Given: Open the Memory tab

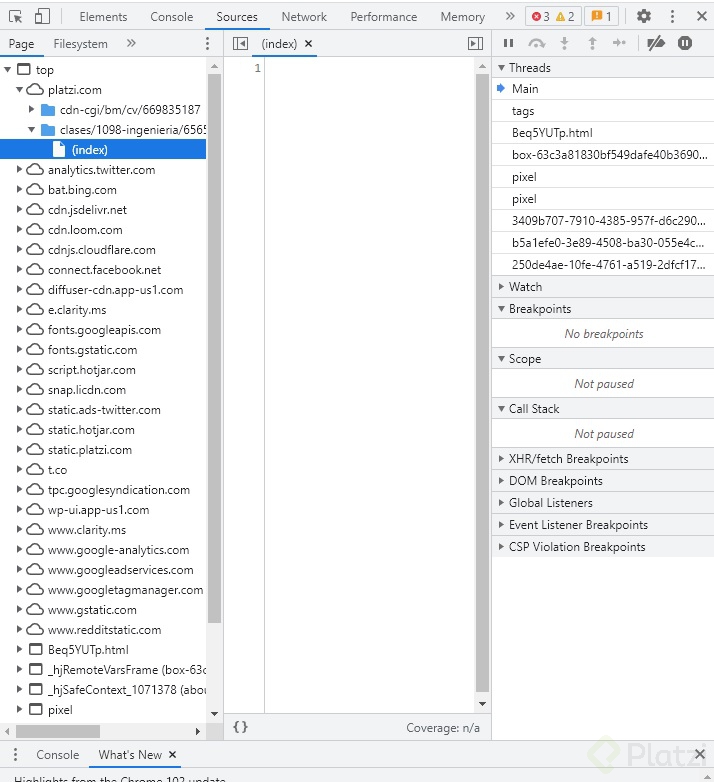Looking at the screenshot, I should [462, 16].
